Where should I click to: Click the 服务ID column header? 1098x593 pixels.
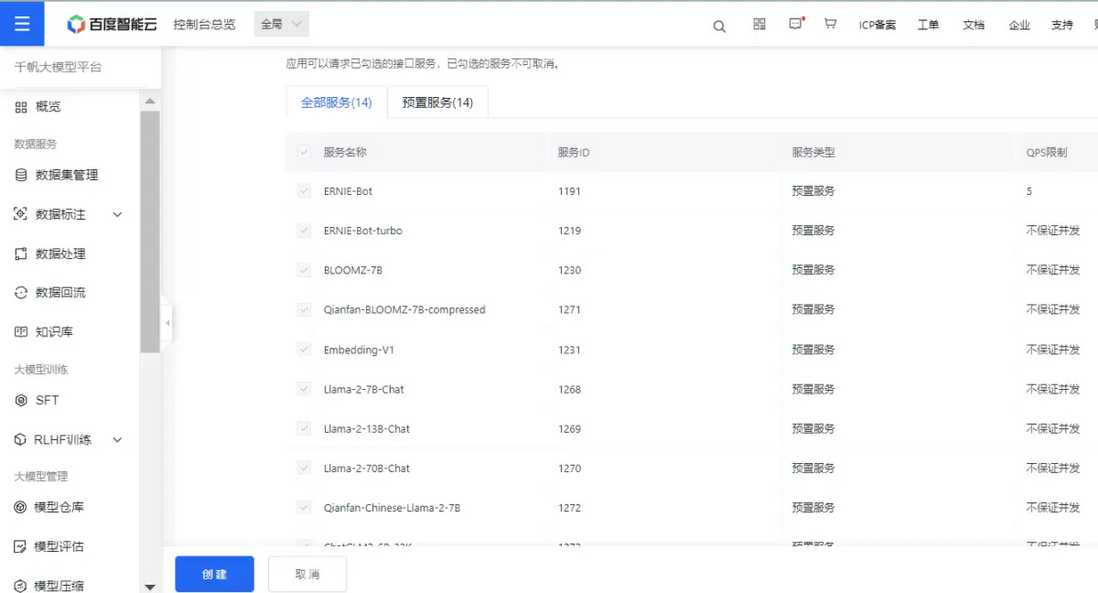click(x=574, y=152)
